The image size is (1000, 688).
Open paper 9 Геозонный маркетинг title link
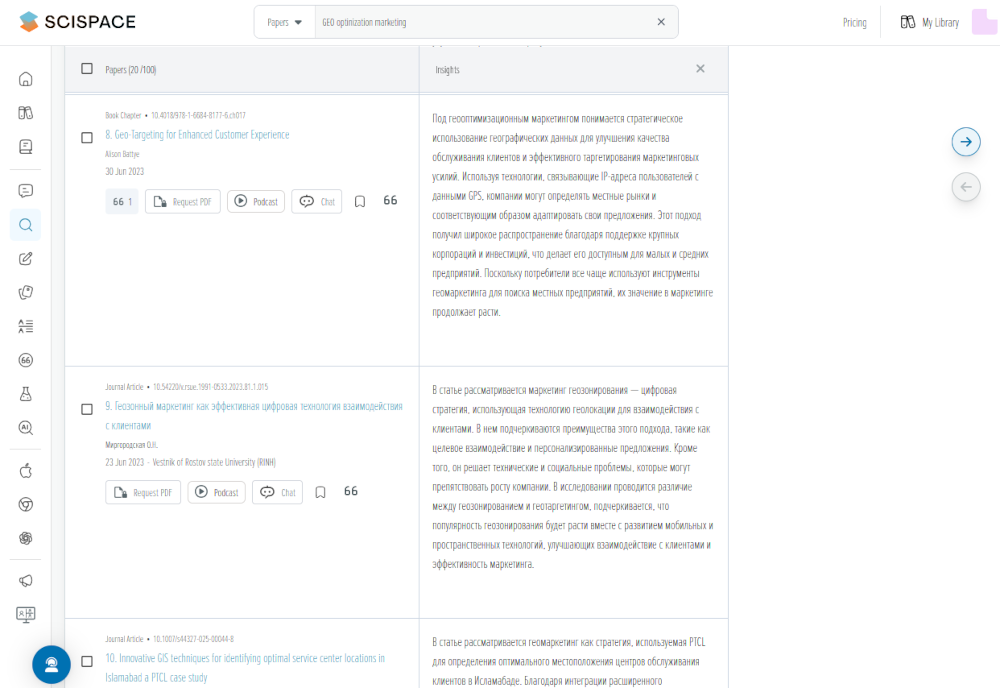click(254, 416)
